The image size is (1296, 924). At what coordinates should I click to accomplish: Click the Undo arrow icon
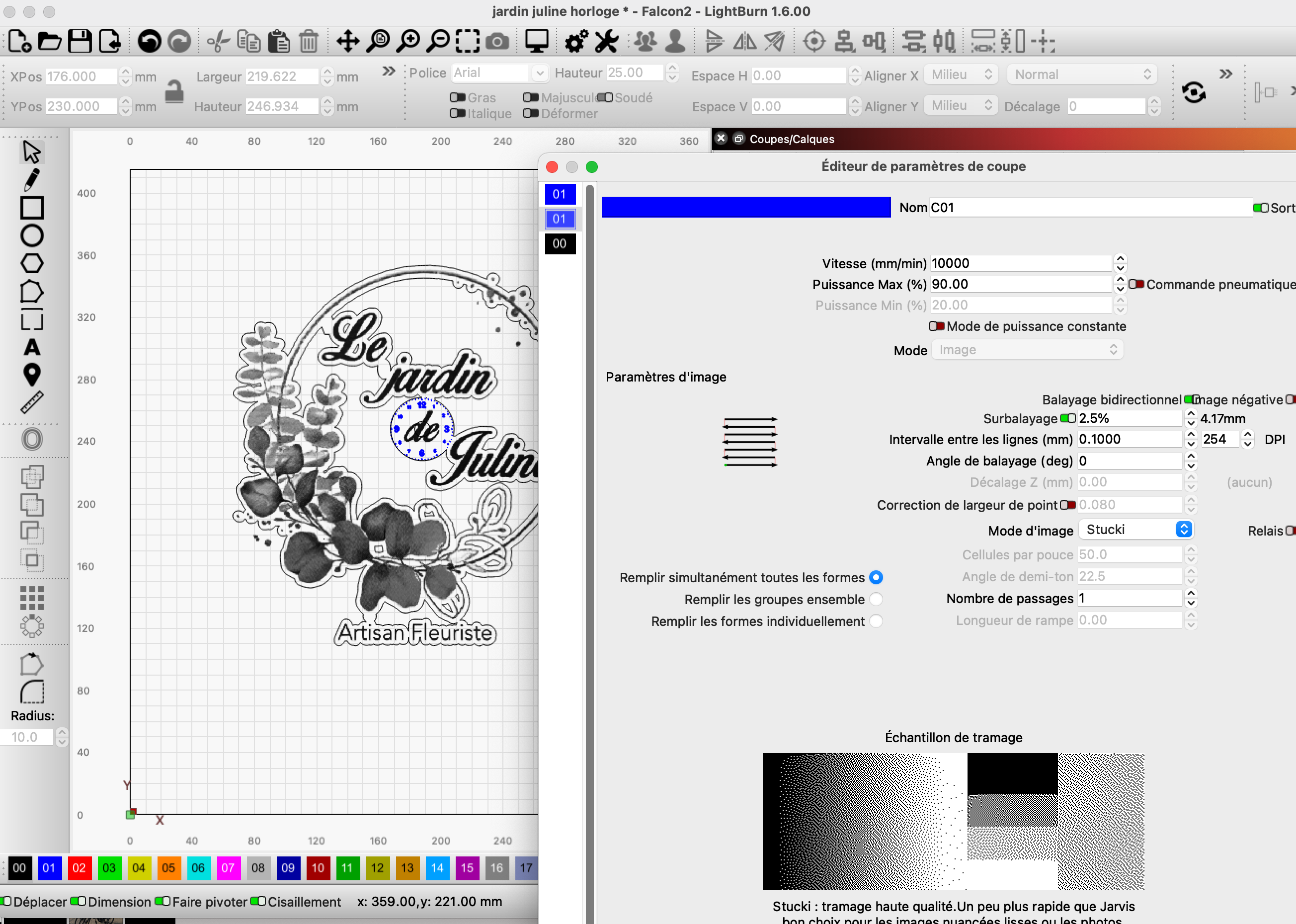[x=149, y=41]
